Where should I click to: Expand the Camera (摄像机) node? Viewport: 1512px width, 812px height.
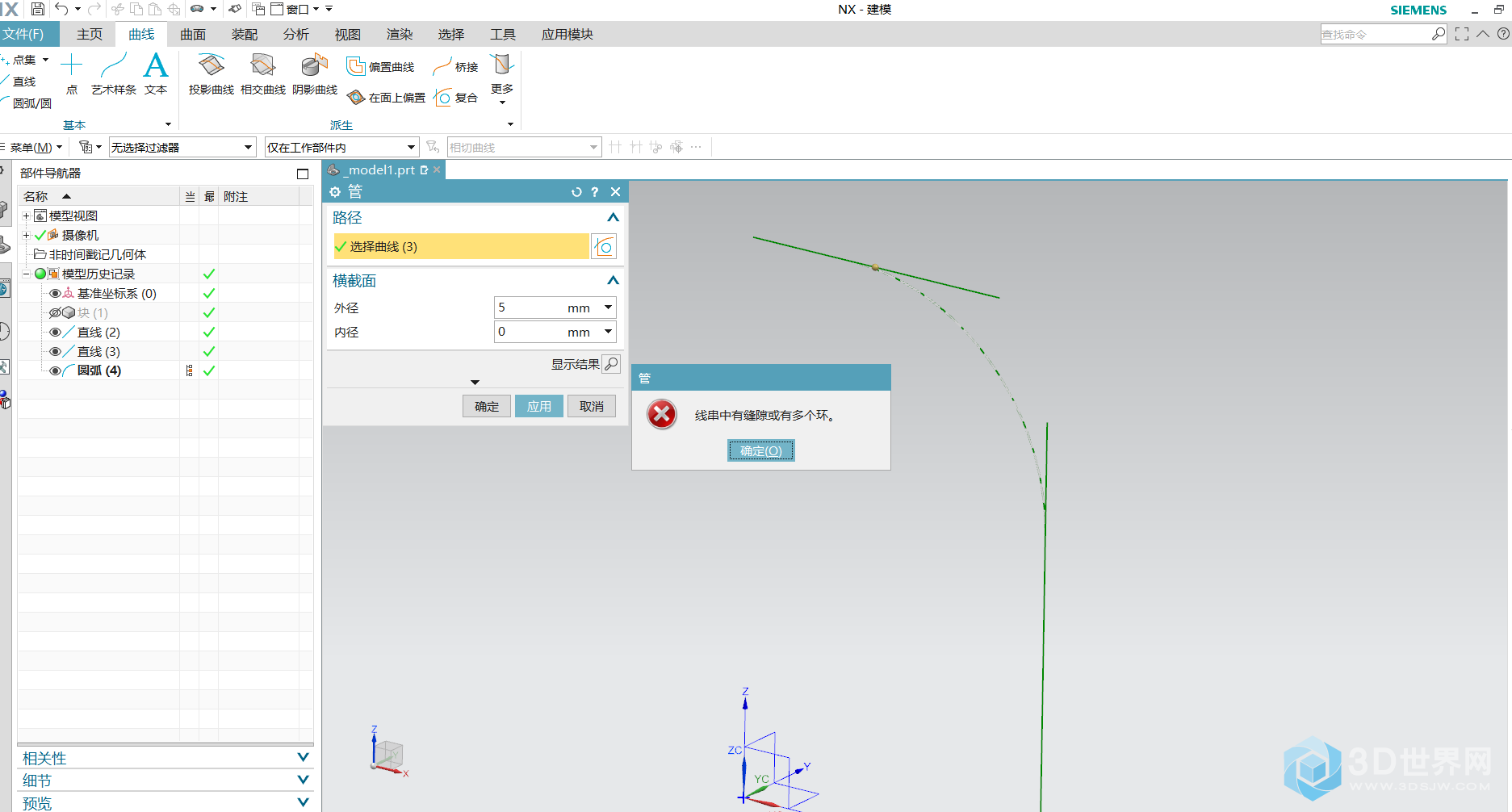click(x=26, y=236)
